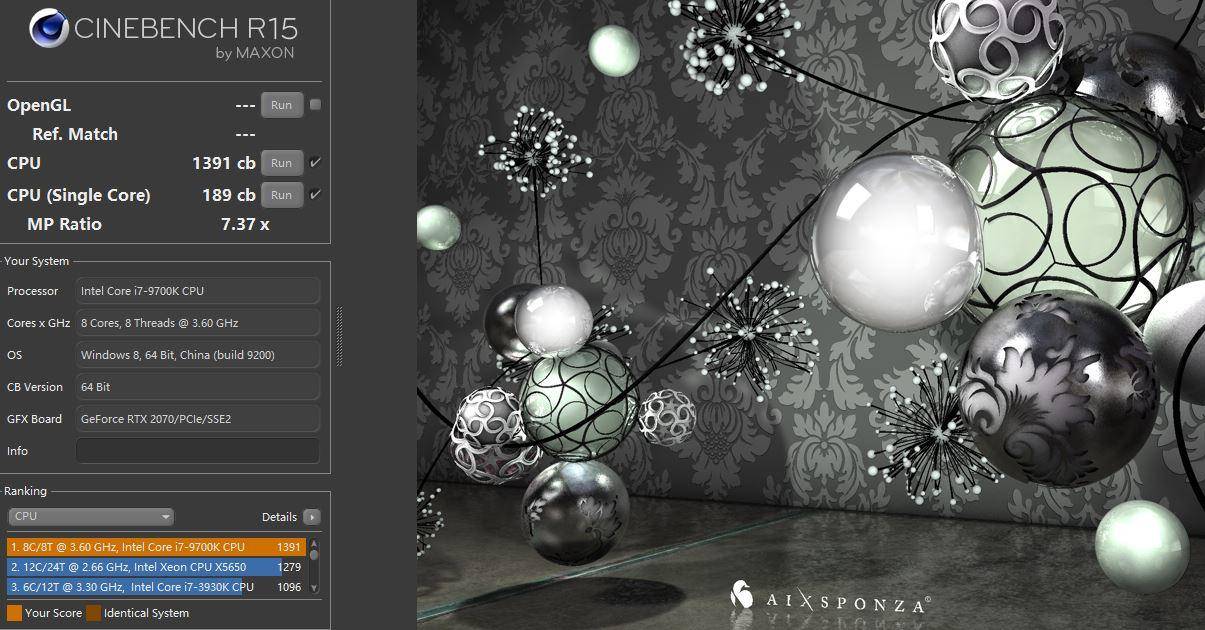
Task: Click the CB Version 64 Bit field
Action: (x=198, y=387)
